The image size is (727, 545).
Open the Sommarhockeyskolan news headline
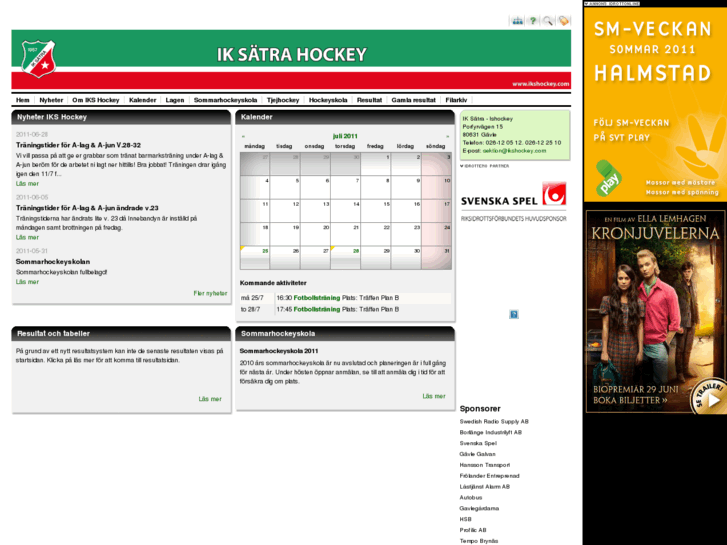tap(53, 262)
